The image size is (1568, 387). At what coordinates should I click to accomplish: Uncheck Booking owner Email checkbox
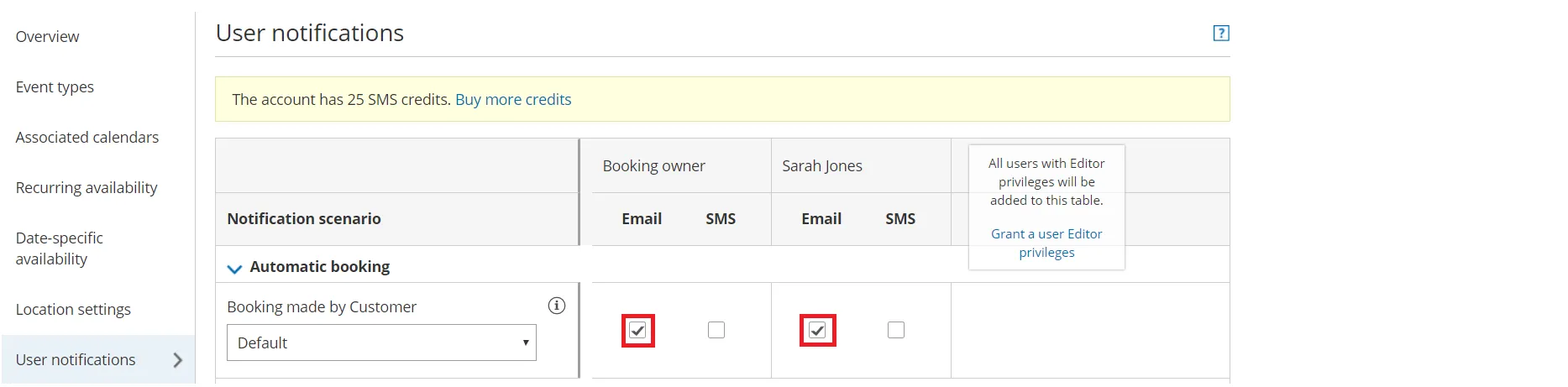638,331
